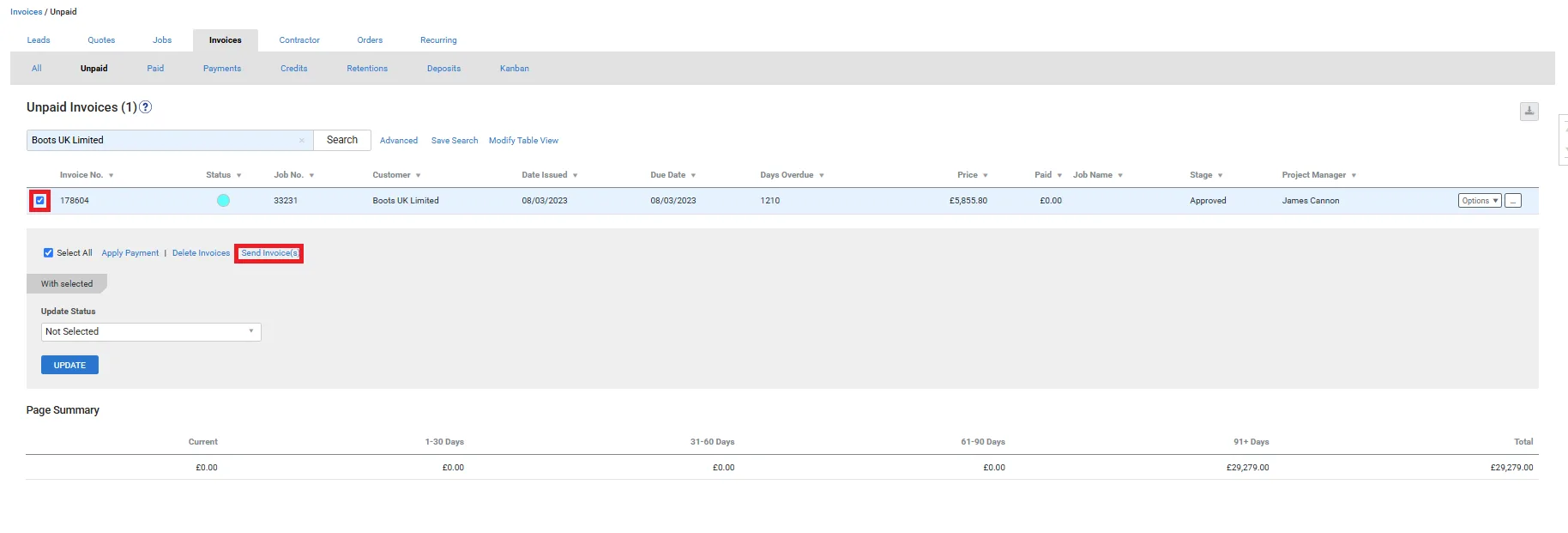Sort by Date Issued column header
This screenshot has width=1568, height=533.
[x=549, y=175]
